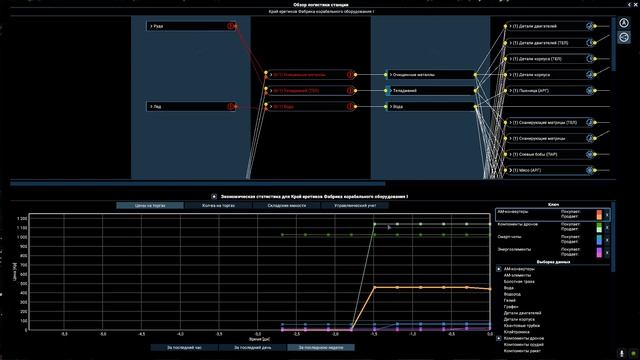Remove Смарт-чипы from key with its X
Screen dimensions: 640x360
point(607,240)
